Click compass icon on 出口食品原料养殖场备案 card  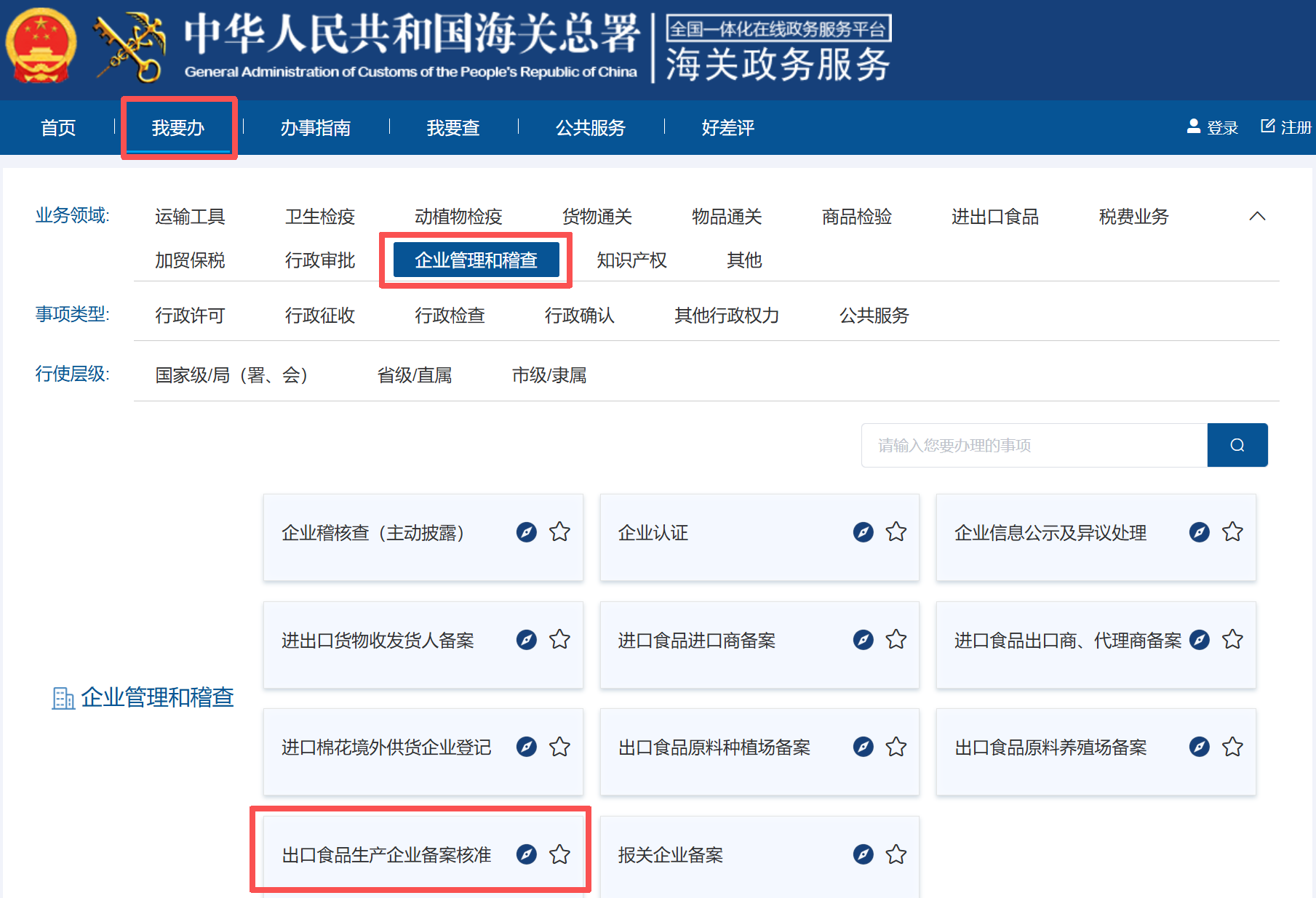point(1199,747)
